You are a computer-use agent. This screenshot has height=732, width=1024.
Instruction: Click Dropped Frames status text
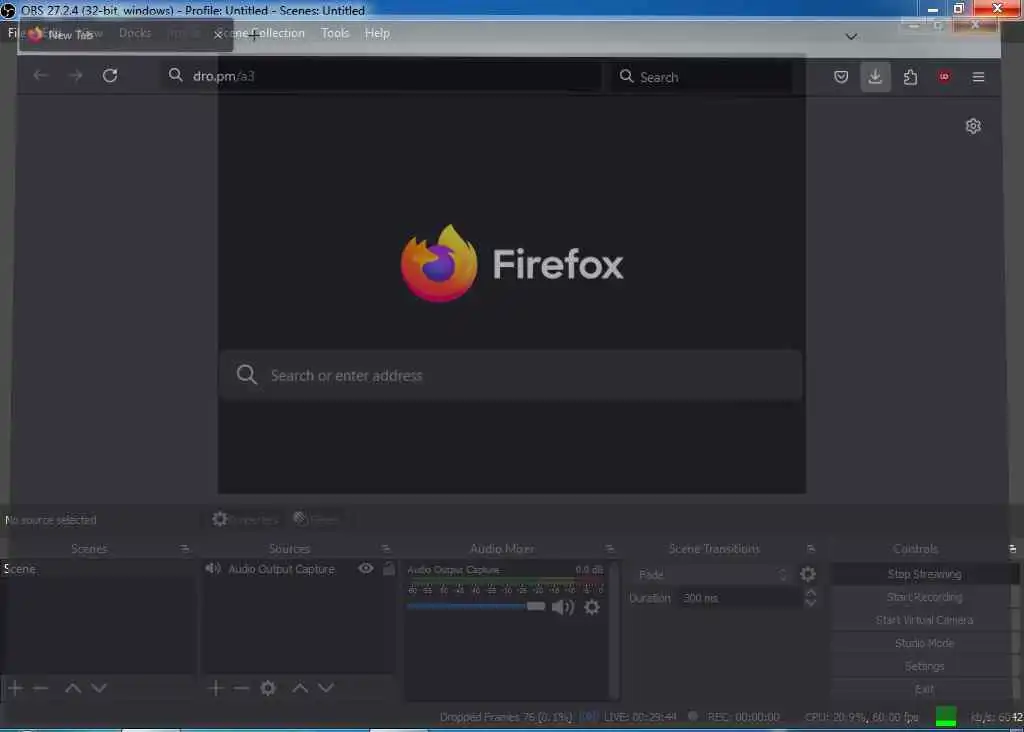click(x=505, y=717)
